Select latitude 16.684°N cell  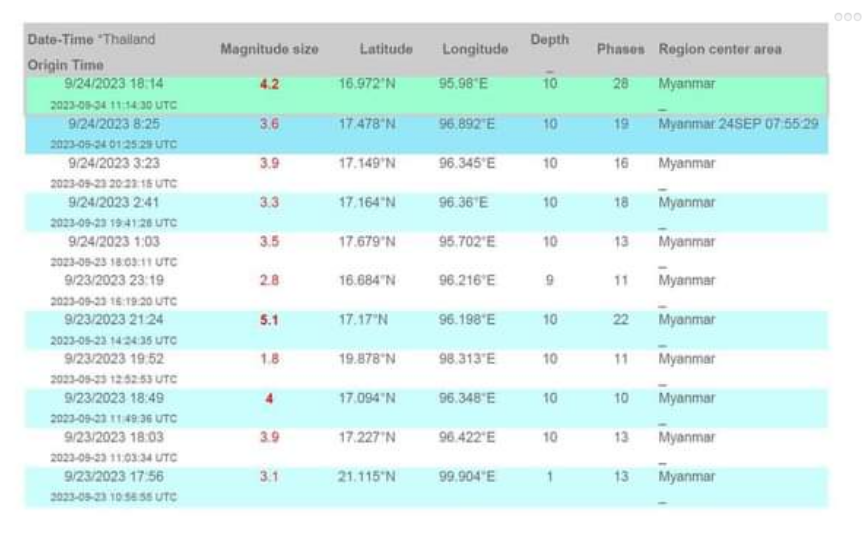point(367,281)
